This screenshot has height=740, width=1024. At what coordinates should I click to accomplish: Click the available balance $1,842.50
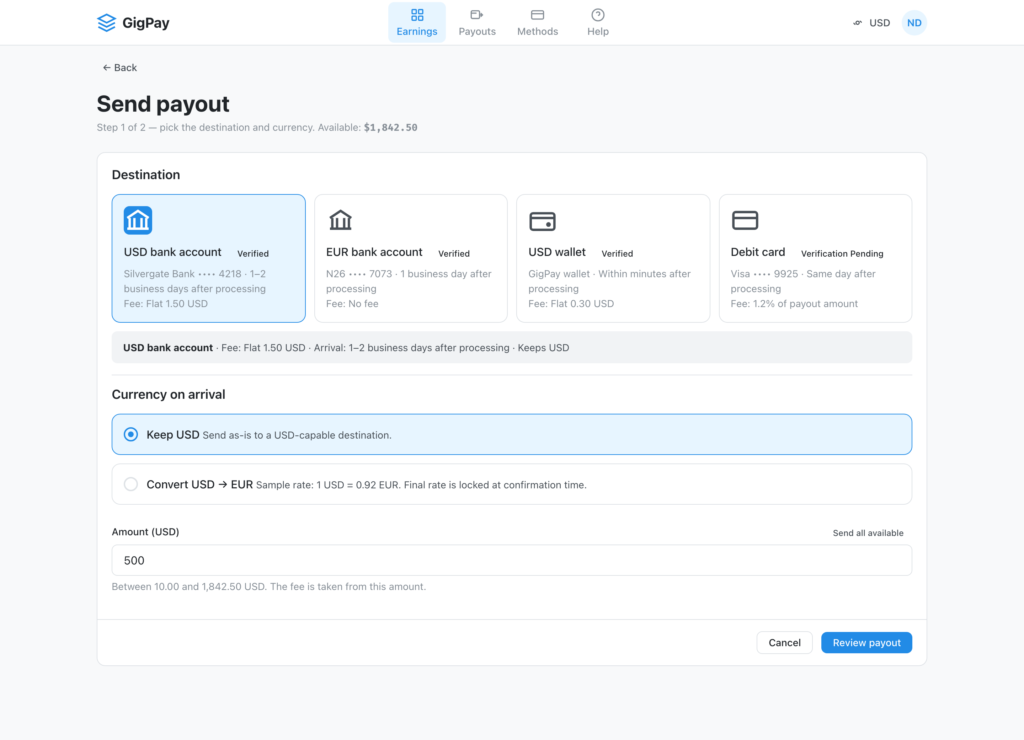click(x=391, y=127)
